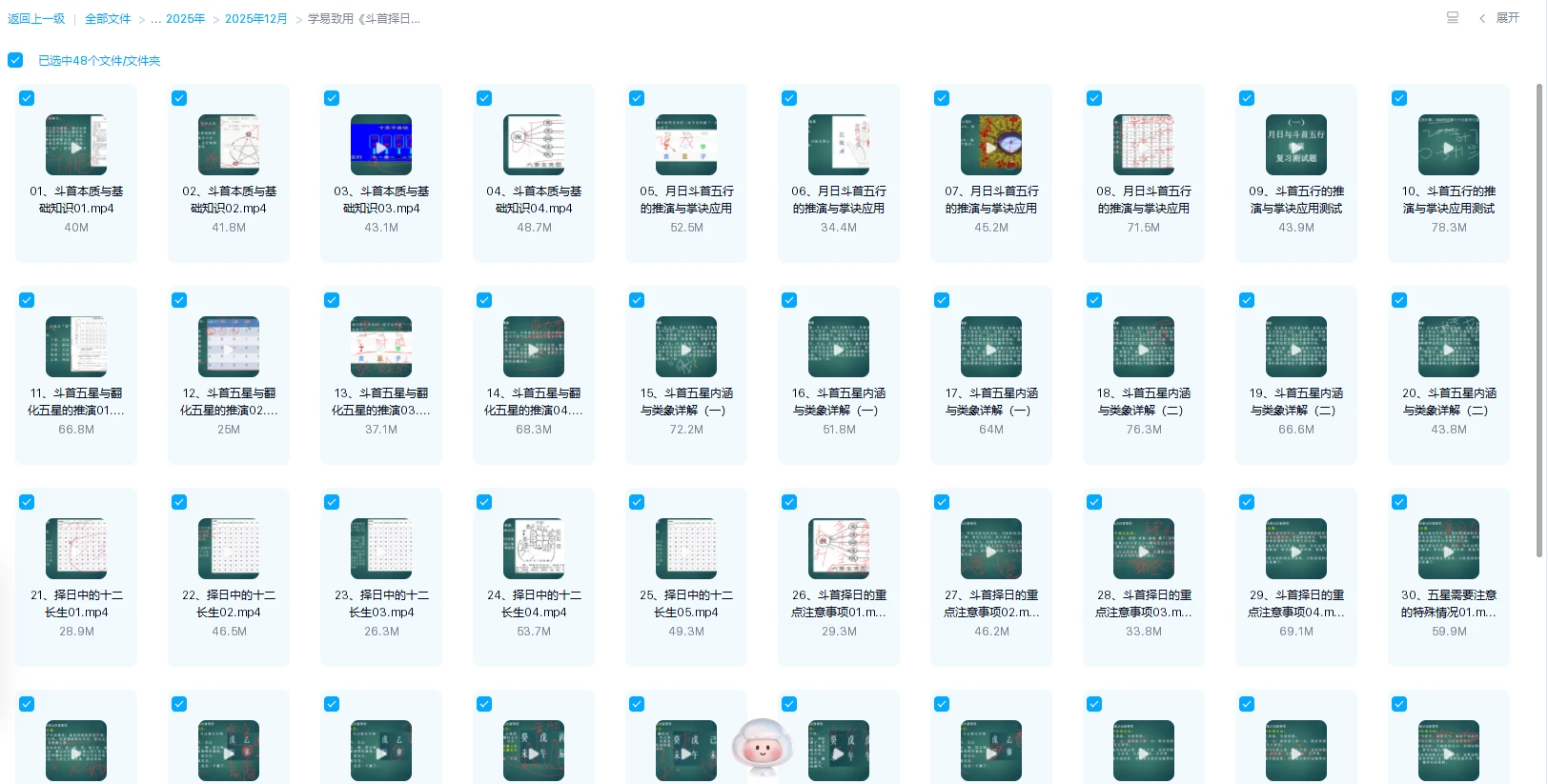1548x784 pixels.
Task: Untick checkbox on file 20 斗首五星内涵
Action: click(1399, 300)
